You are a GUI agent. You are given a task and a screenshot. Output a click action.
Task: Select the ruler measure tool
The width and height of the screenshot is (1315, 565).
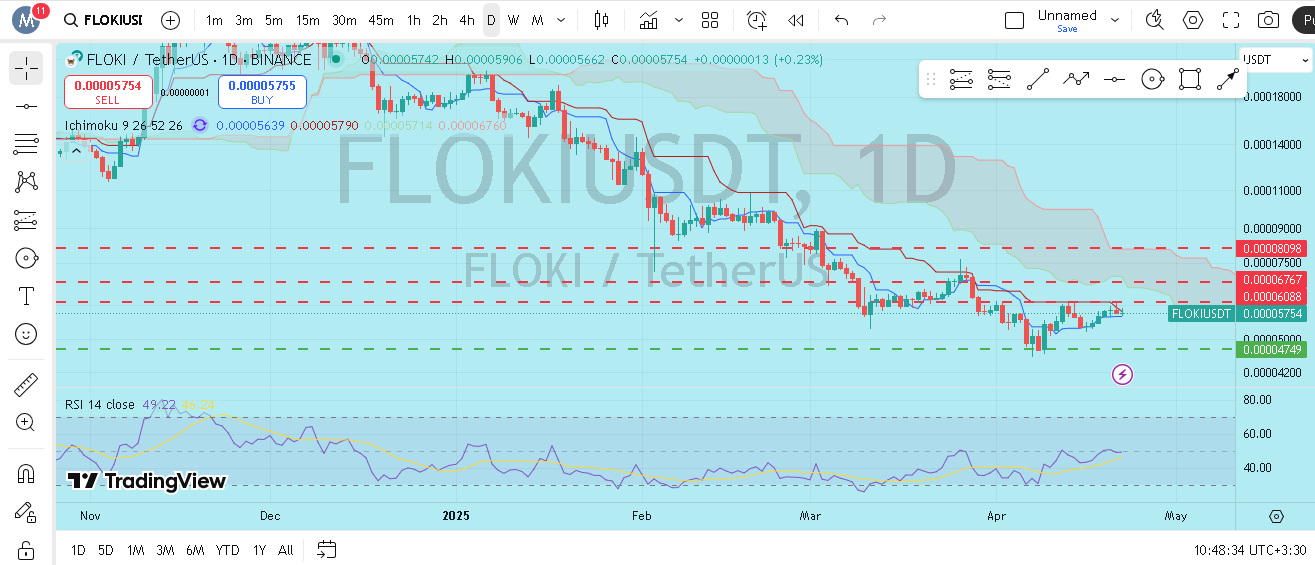(26, 384)
